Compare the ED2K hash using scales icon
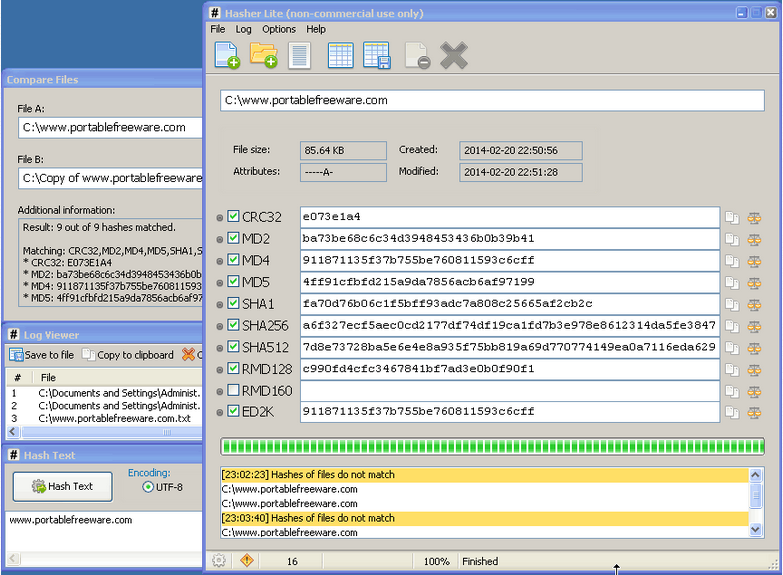Viewport: 783px width, 575px height. click(x=754, y=413)
